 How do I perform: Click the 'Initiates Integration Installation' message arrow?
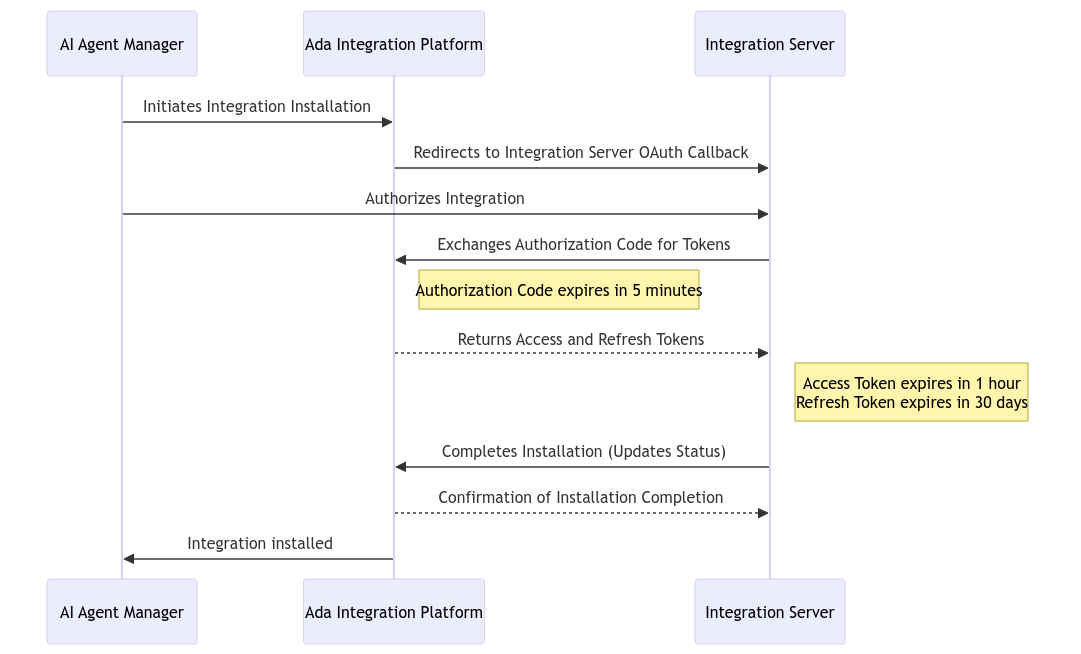pos(257,121)
